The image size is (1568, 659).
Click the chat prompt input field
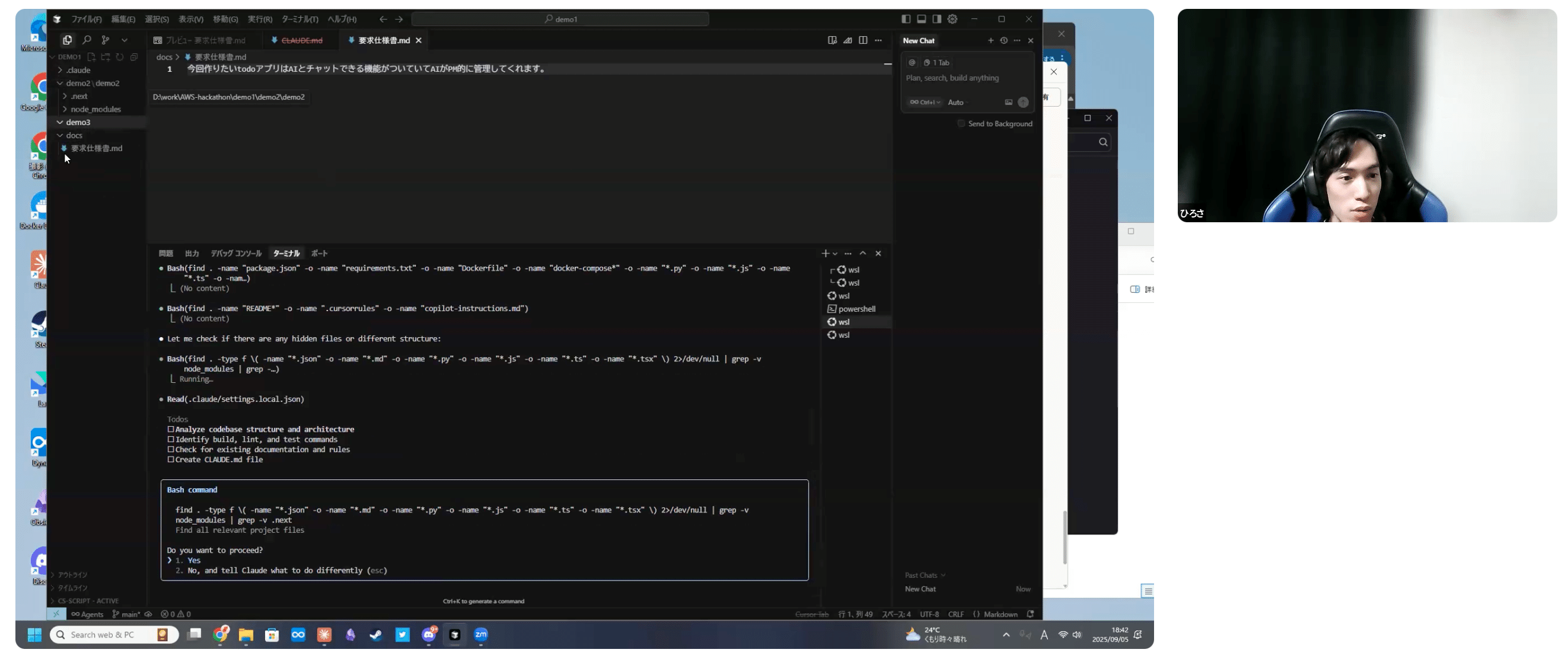[952, 78]
